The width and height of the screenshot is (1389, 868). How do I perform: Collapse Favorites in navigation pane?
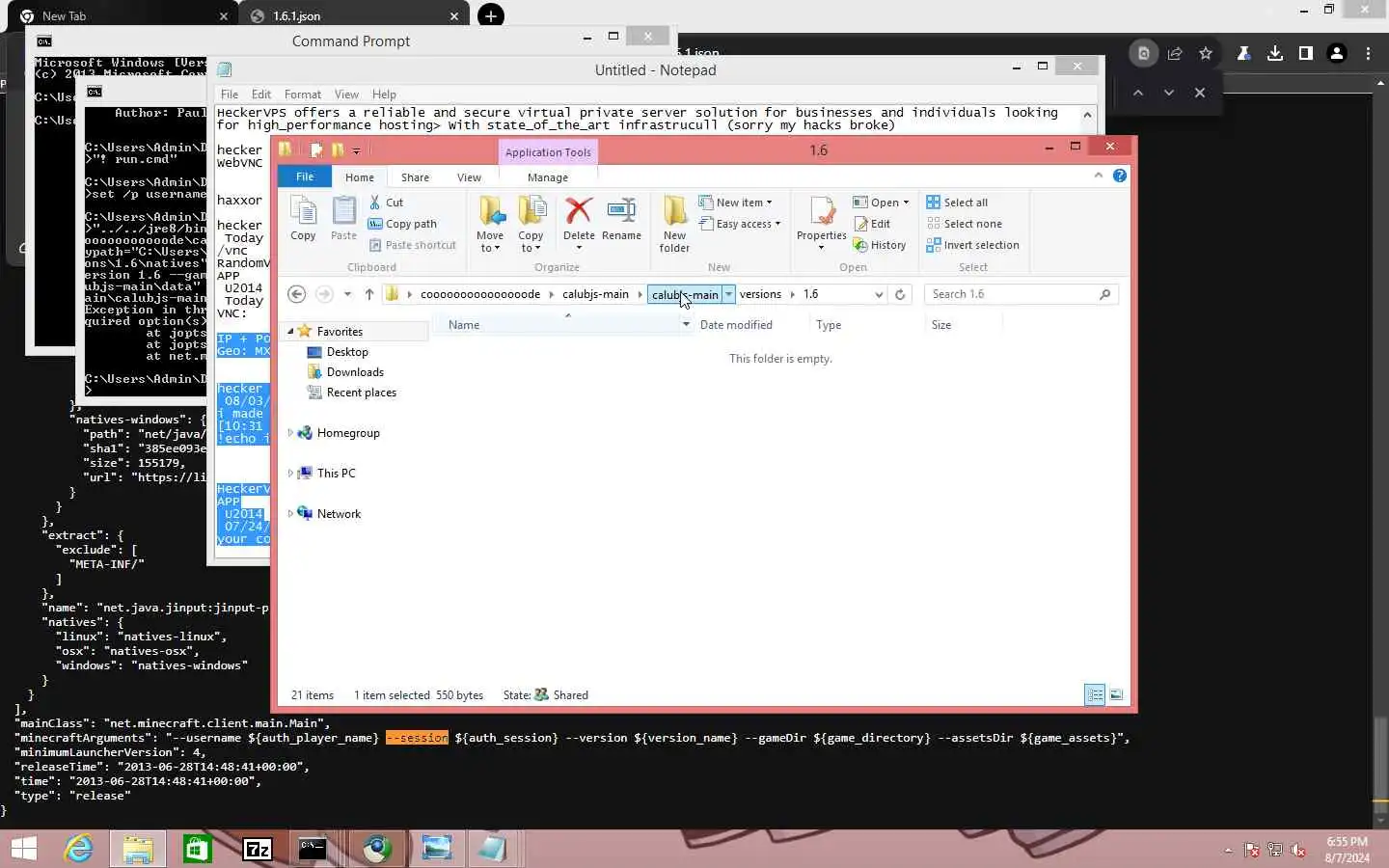tap(290, 331)
